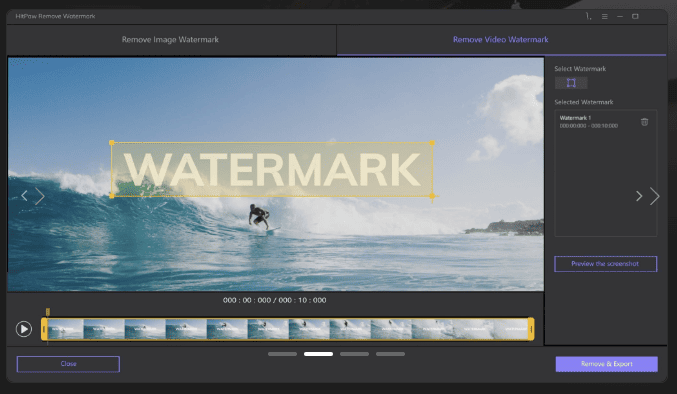
Task: Switch to the Remove Image Watermark tab
Action: (x=170, y=40)
